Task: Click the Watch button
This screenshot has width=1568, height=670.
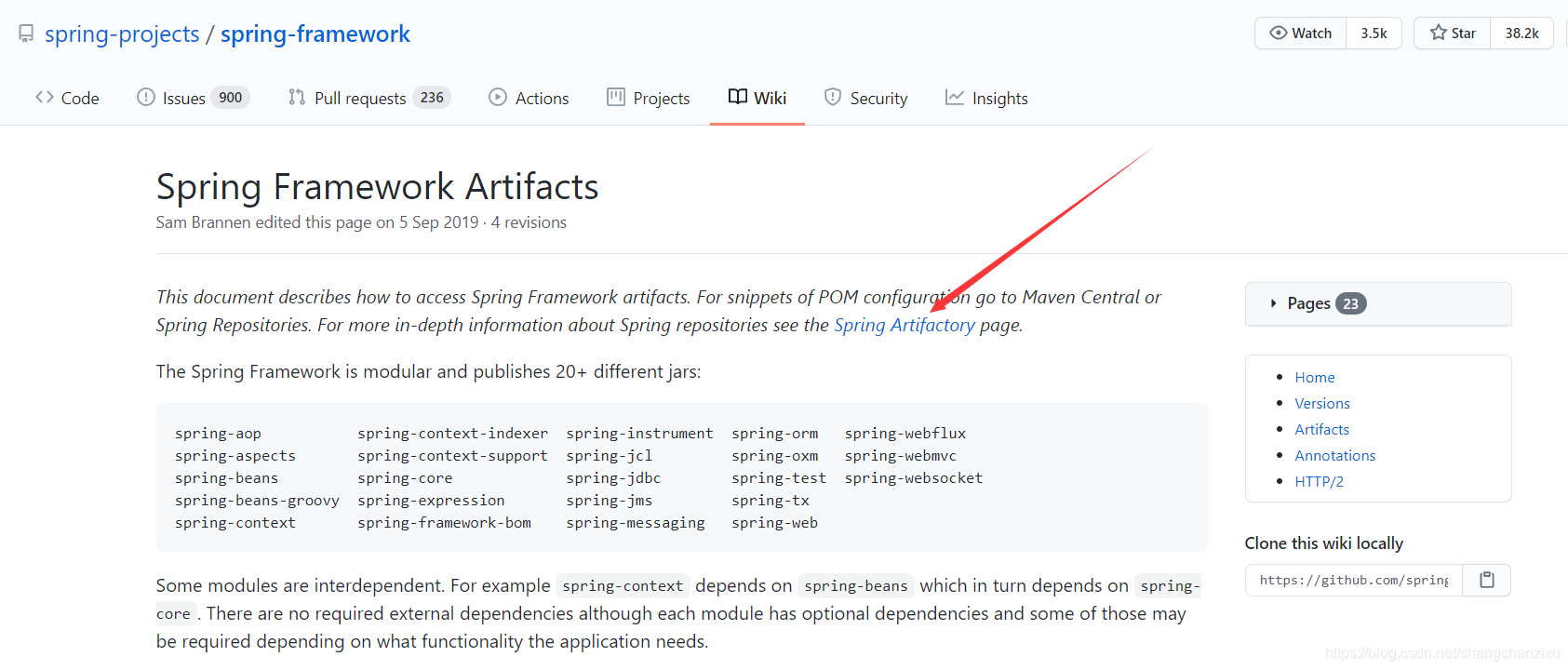Action: pyautogui.click(x=1301, y=33)
